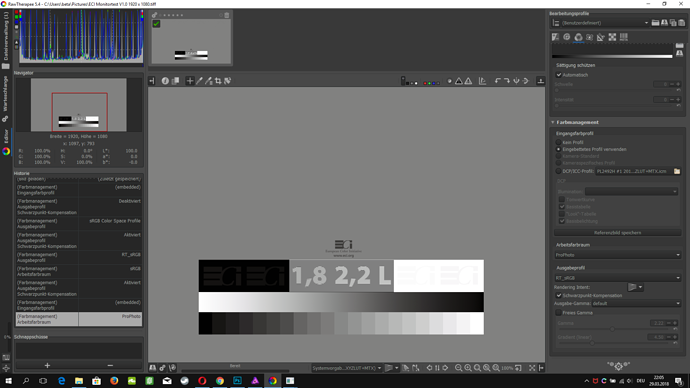Select Kein Profil radio option

point(558,143)
